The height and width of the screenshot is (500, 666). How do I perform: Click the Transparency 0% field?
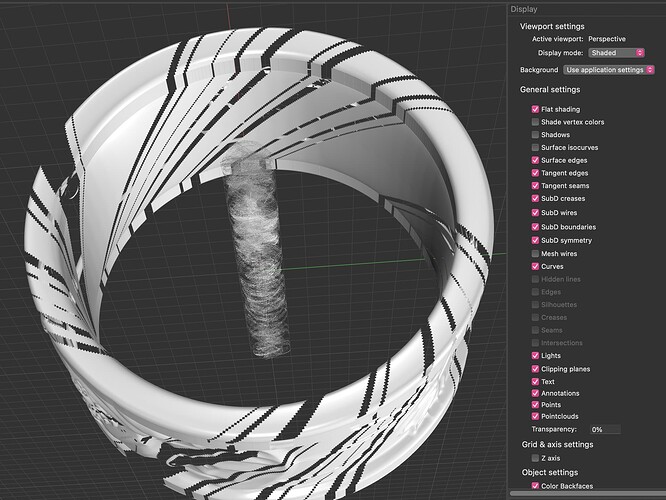(x=605, y=429)
